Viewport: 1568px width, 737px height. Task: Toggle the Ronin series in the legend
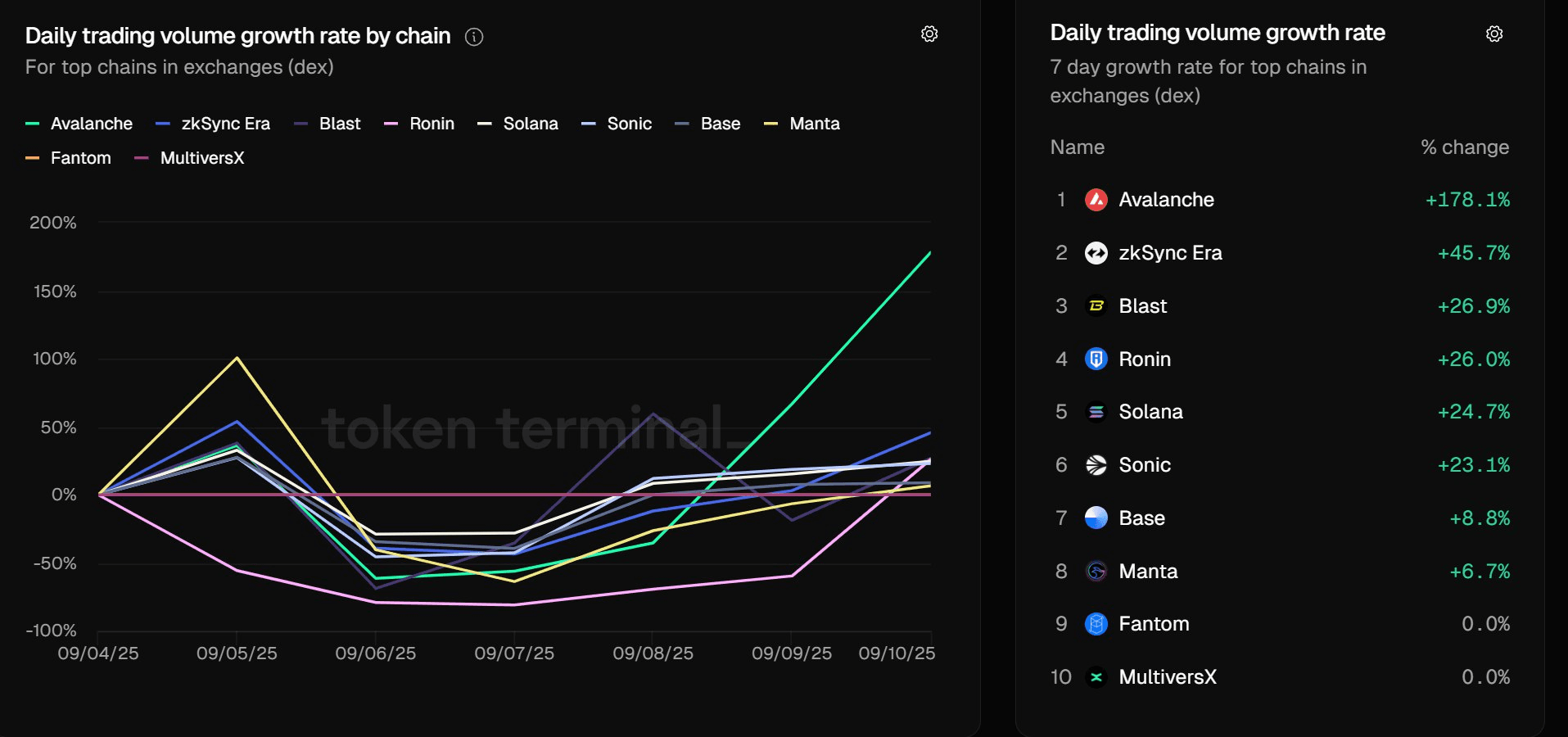tap(419, 124)
